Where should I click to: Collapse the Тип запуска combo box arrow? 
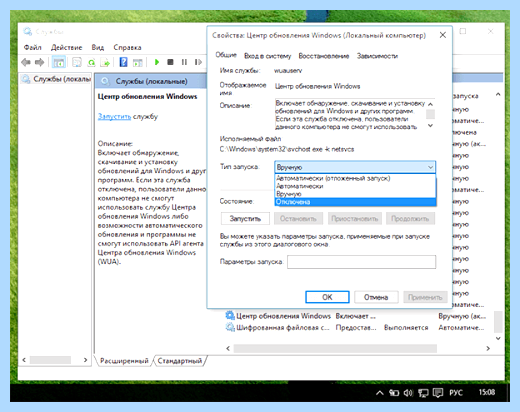(x=430, y=167)
